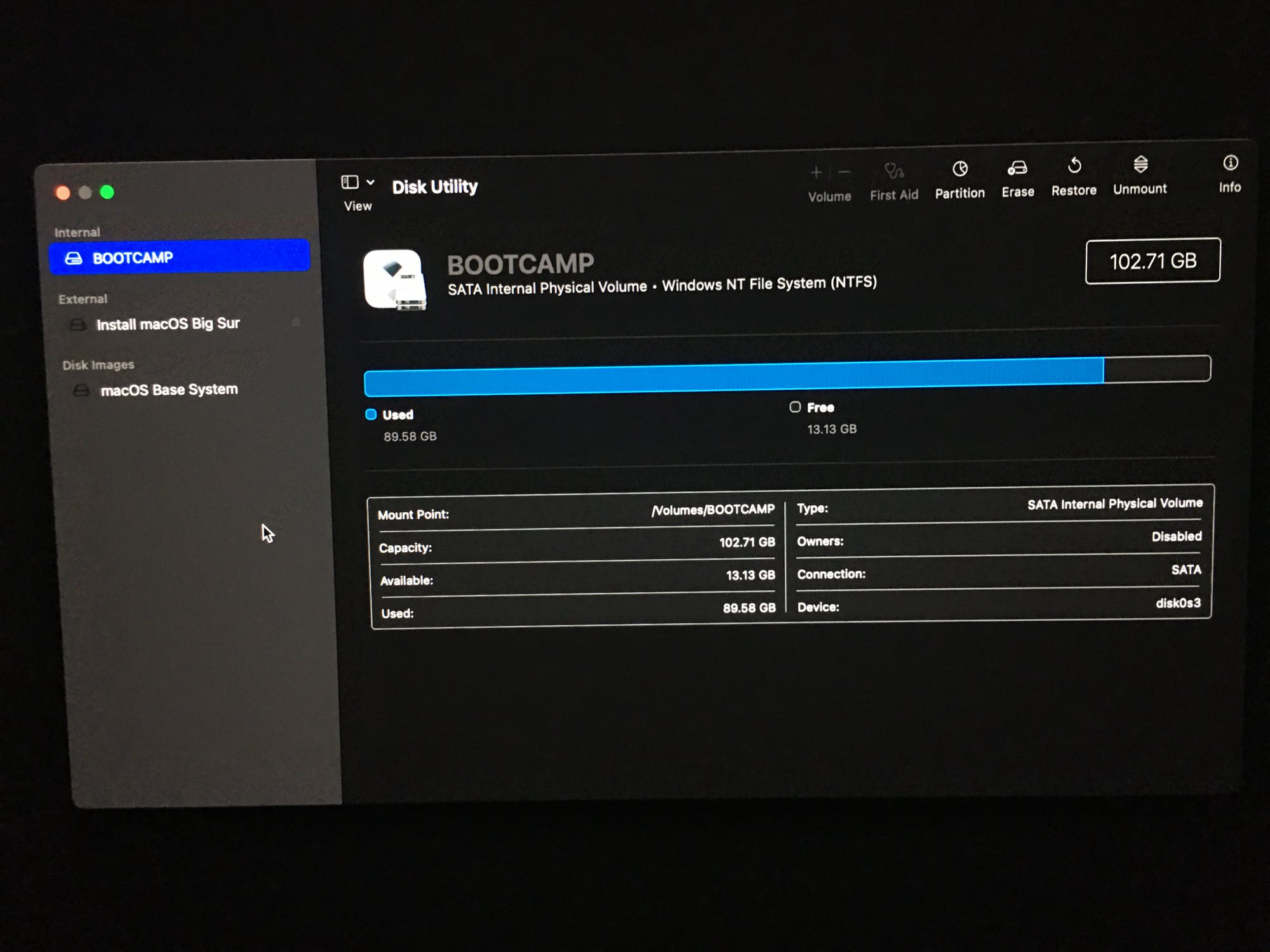Click the add volume plus icon

click(x=817, y=173)
